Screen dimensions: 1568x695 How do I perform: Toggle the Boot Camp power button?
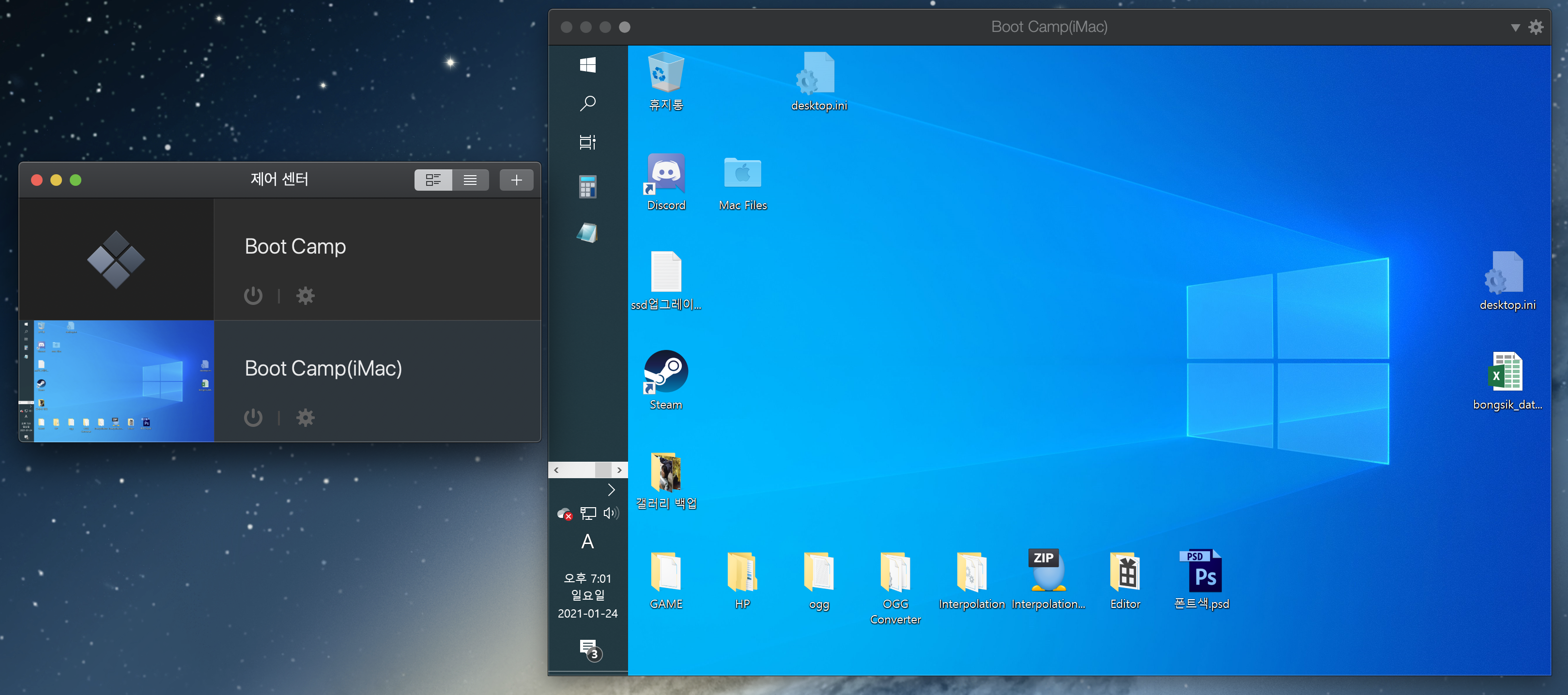click(x=253, y=296)
